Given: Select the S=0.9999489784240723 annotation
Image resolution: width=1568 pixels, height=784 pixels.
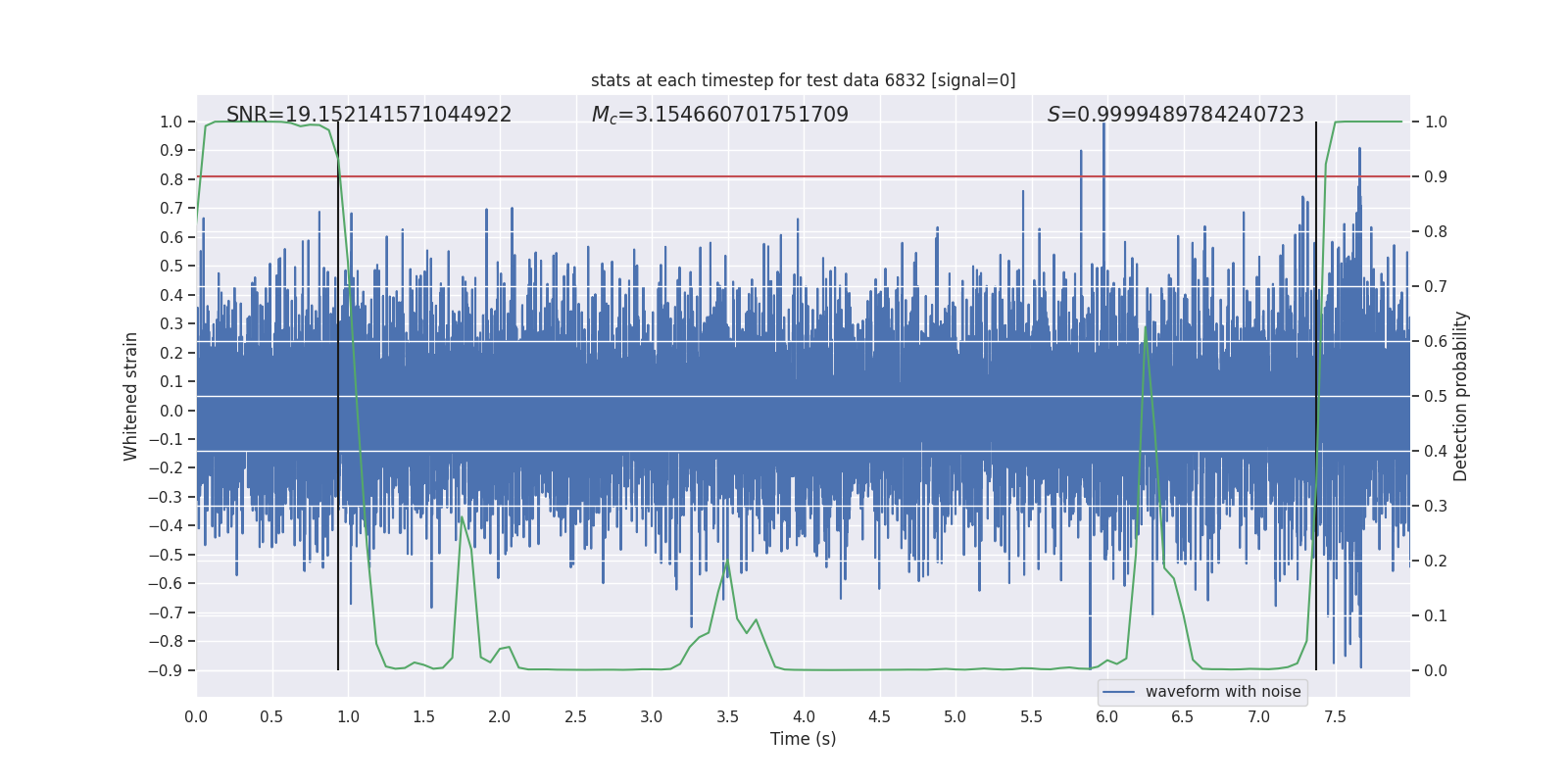Looking at the screenshot, I should [x=1176, y=115].
